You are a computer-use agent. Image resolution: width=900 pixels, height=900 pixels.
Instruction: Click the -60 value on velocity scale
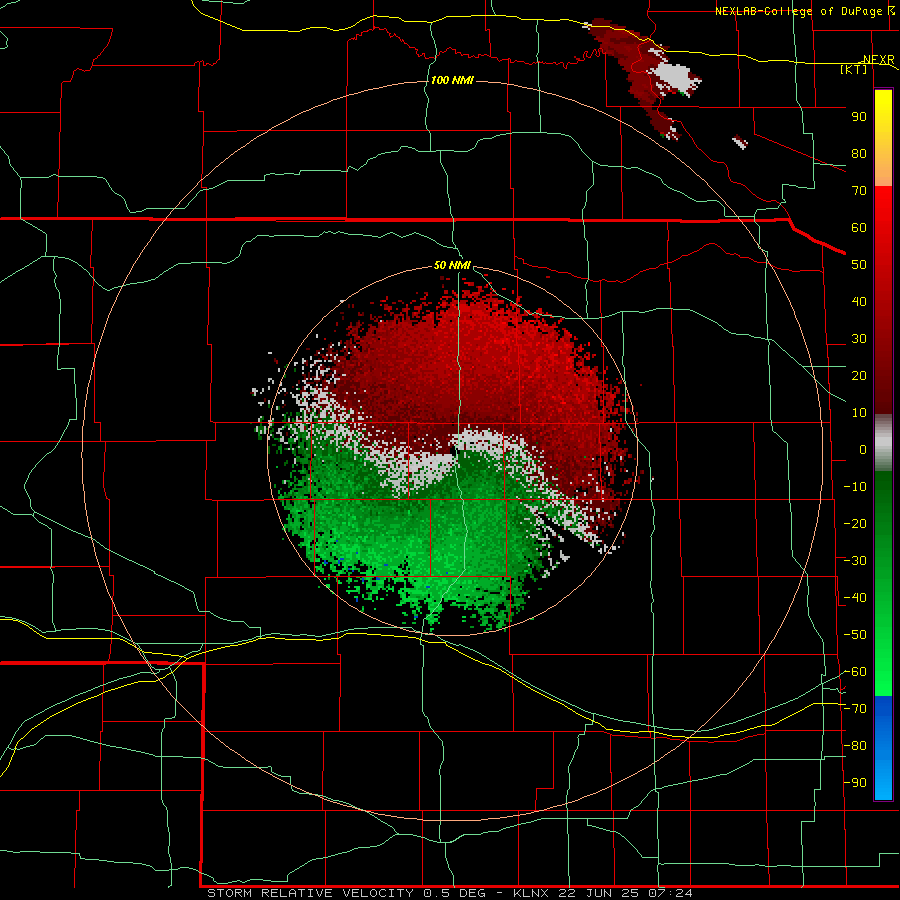pyautogui.click(x=855, y=672)
